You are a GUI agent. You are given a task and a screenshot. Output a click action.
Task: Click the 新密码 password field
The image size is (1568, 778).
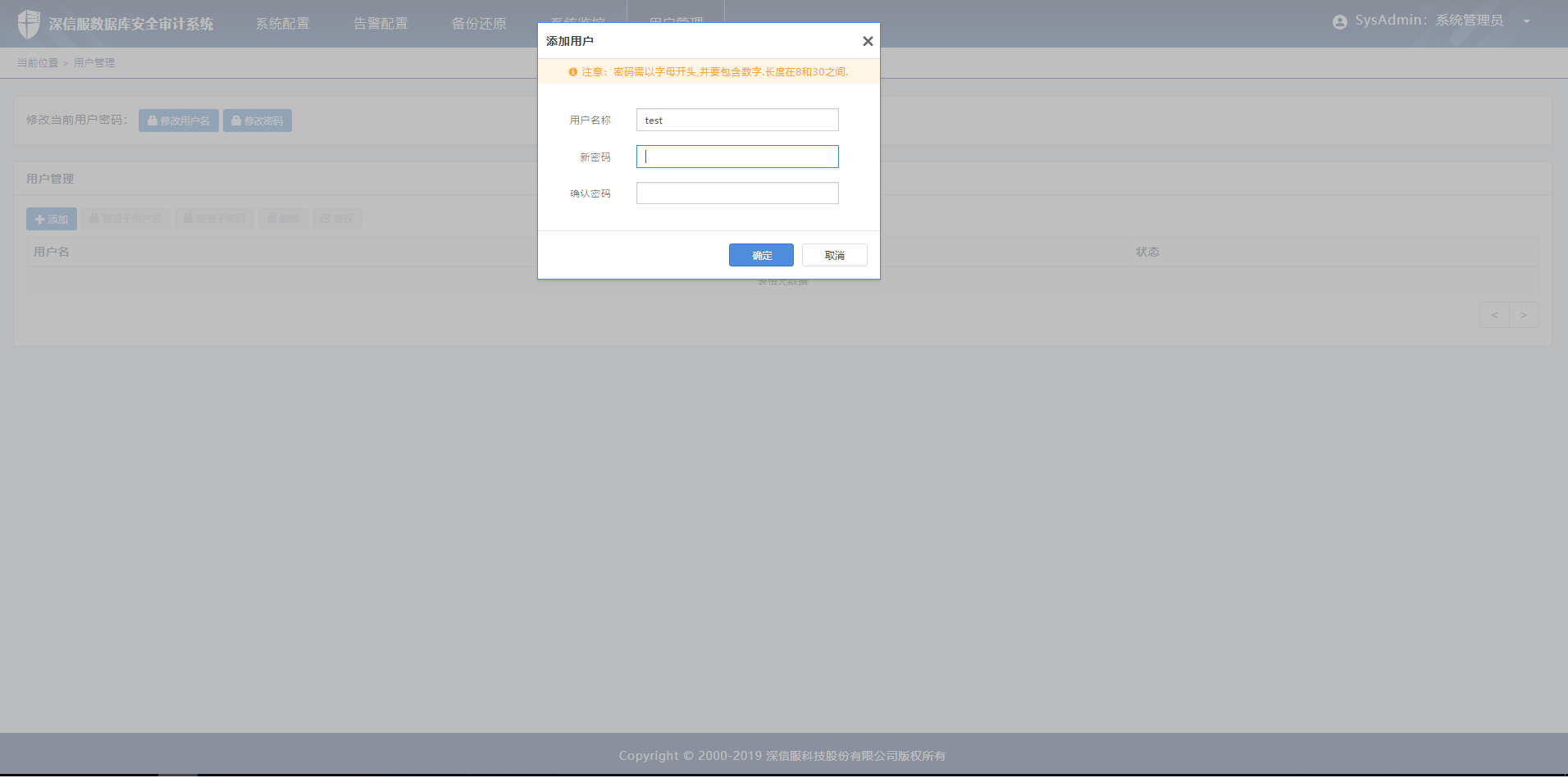737,157
